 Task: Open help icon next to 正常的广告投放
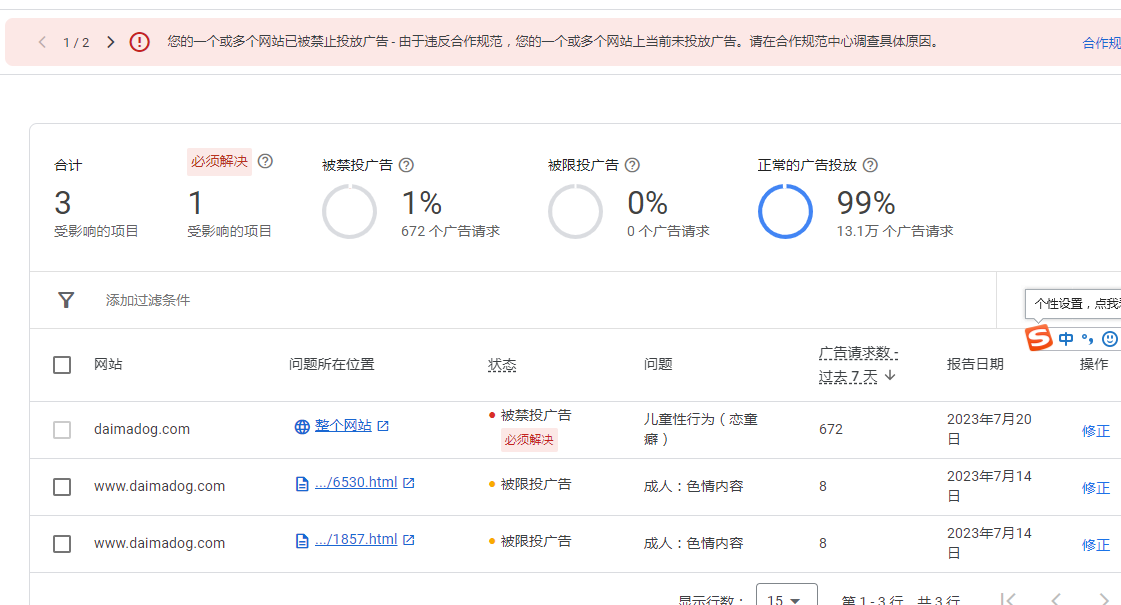(x=870, y=165)
